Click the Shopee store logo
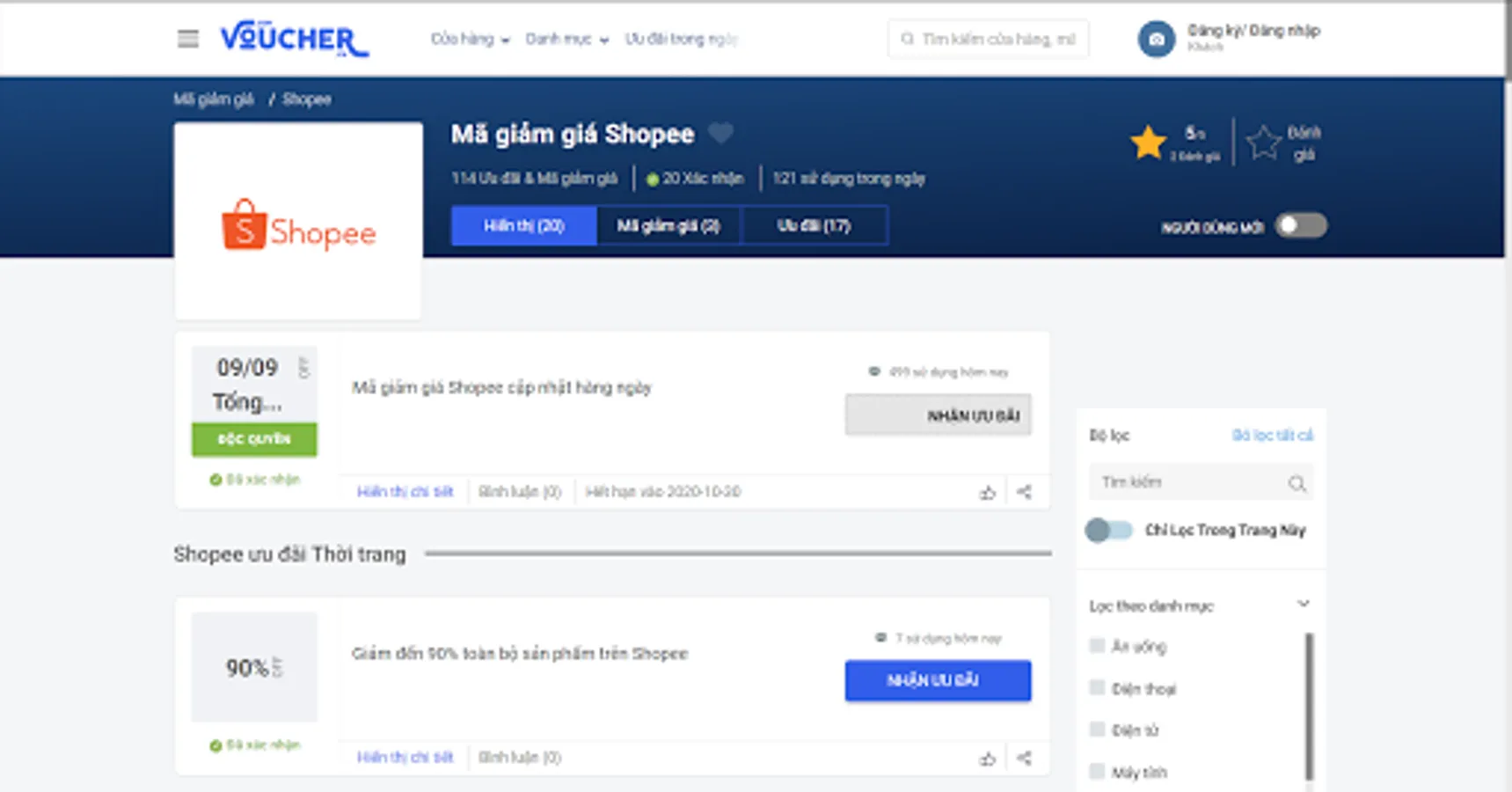Screen dimensions: 1512x792 (x=298, y=225)
